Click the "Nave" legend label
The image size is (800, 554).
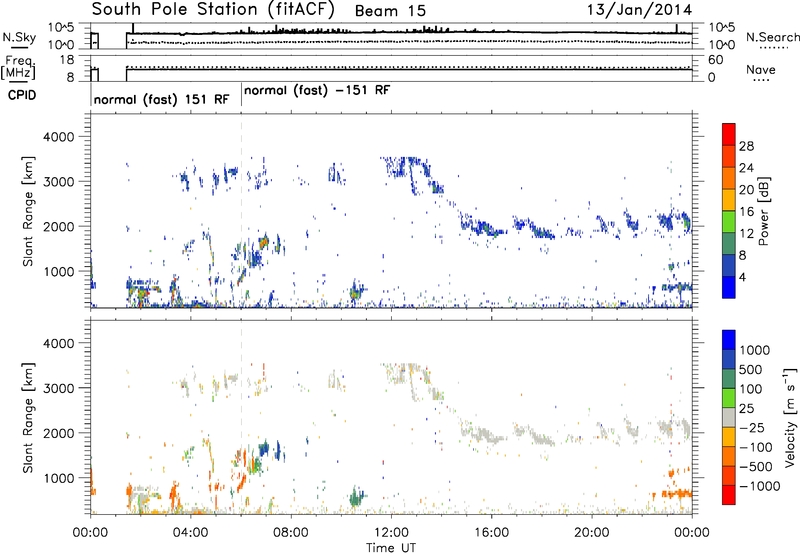click(x=761, y=70)
